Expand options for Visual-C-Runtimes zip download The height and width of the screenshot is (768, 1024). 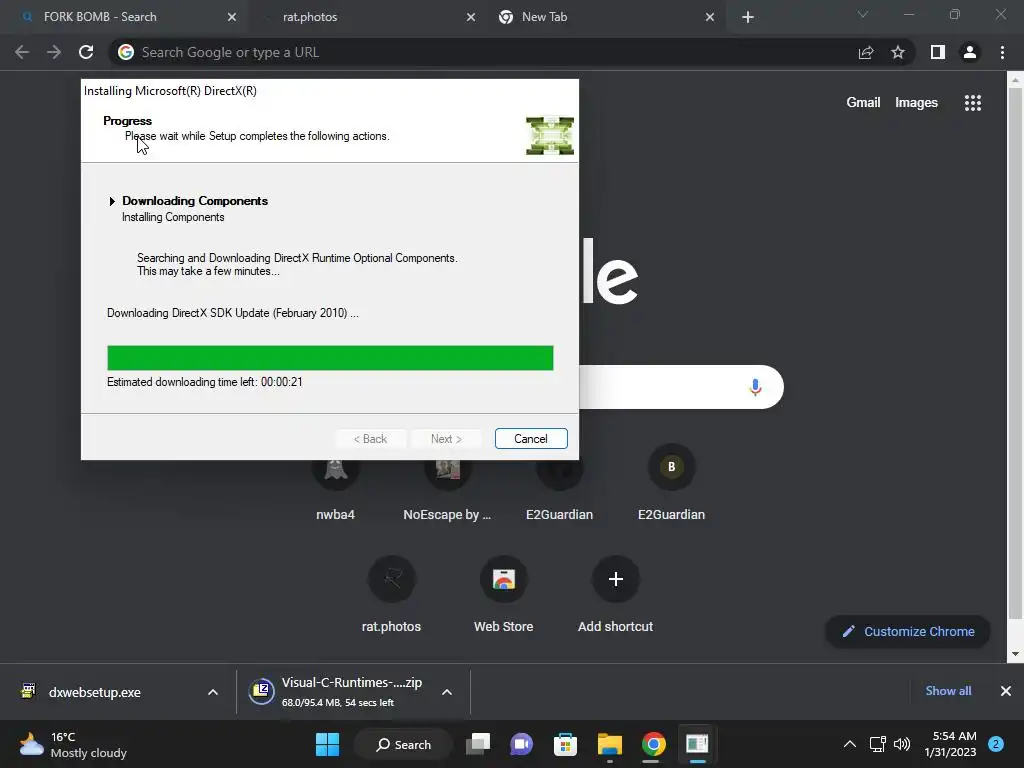tap(447, 692)
